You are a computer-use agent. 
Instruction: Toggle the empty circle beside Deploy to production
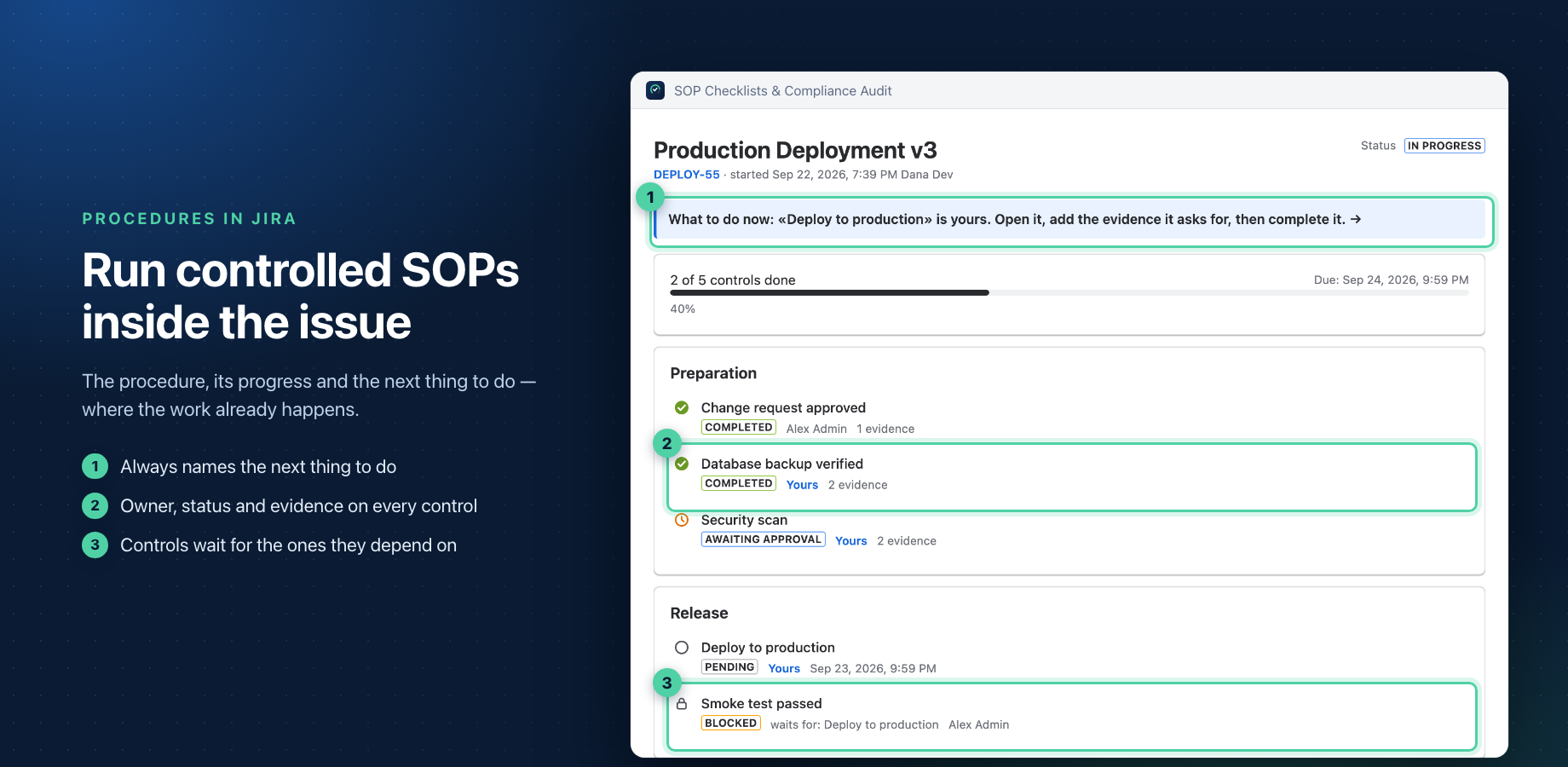pos(682,648)
